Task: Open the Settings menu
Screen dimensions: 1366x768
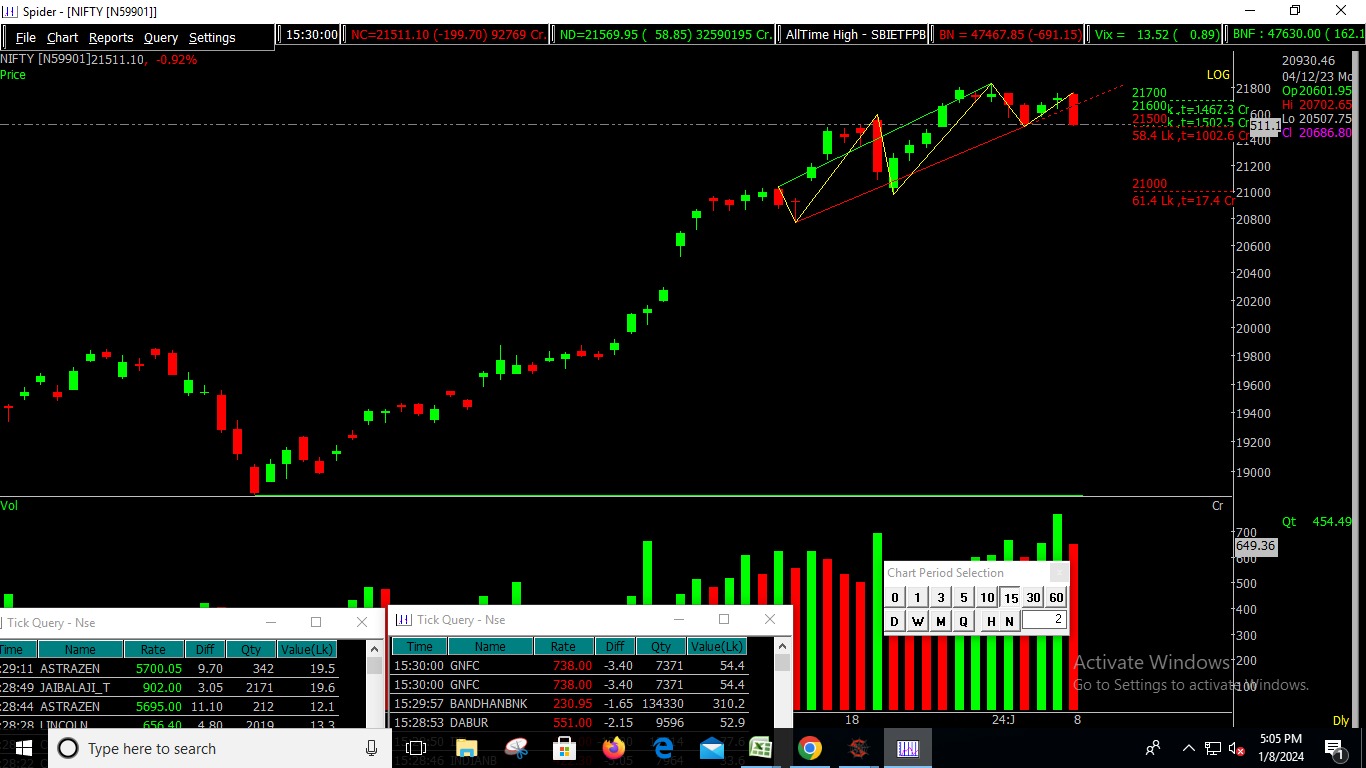Action: 212,38
